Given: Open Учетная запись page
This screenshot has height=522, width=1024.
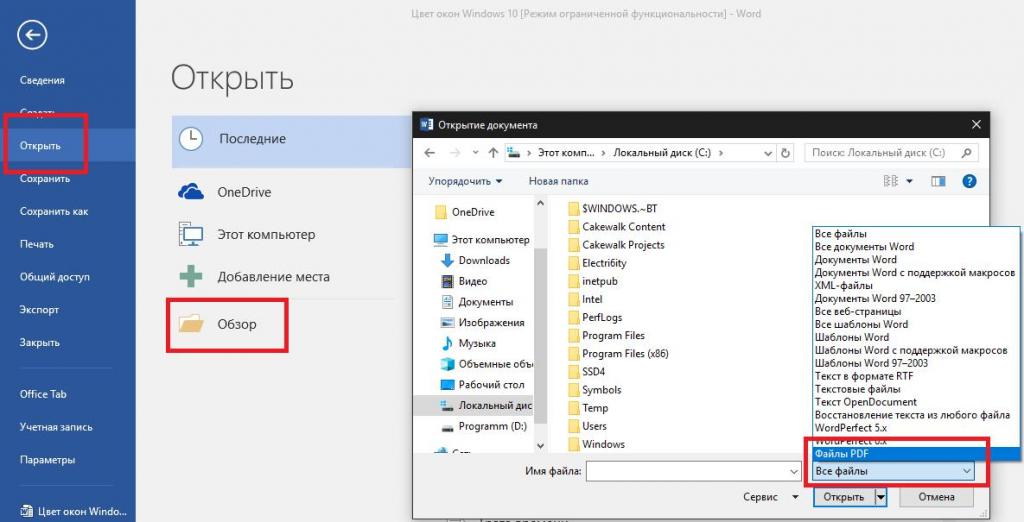Looking at the screenshot, I should (56, 427).
